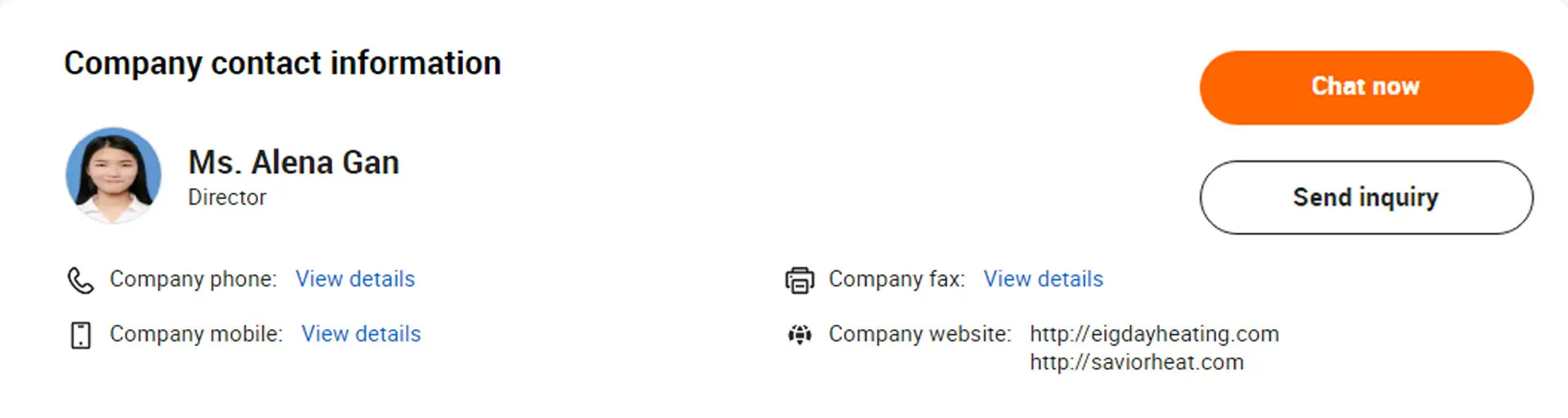View details for Company fax
Image resolution: width=1568 pixels, height=418 pixels.
pyautogui.click(x=1043, y=279)
